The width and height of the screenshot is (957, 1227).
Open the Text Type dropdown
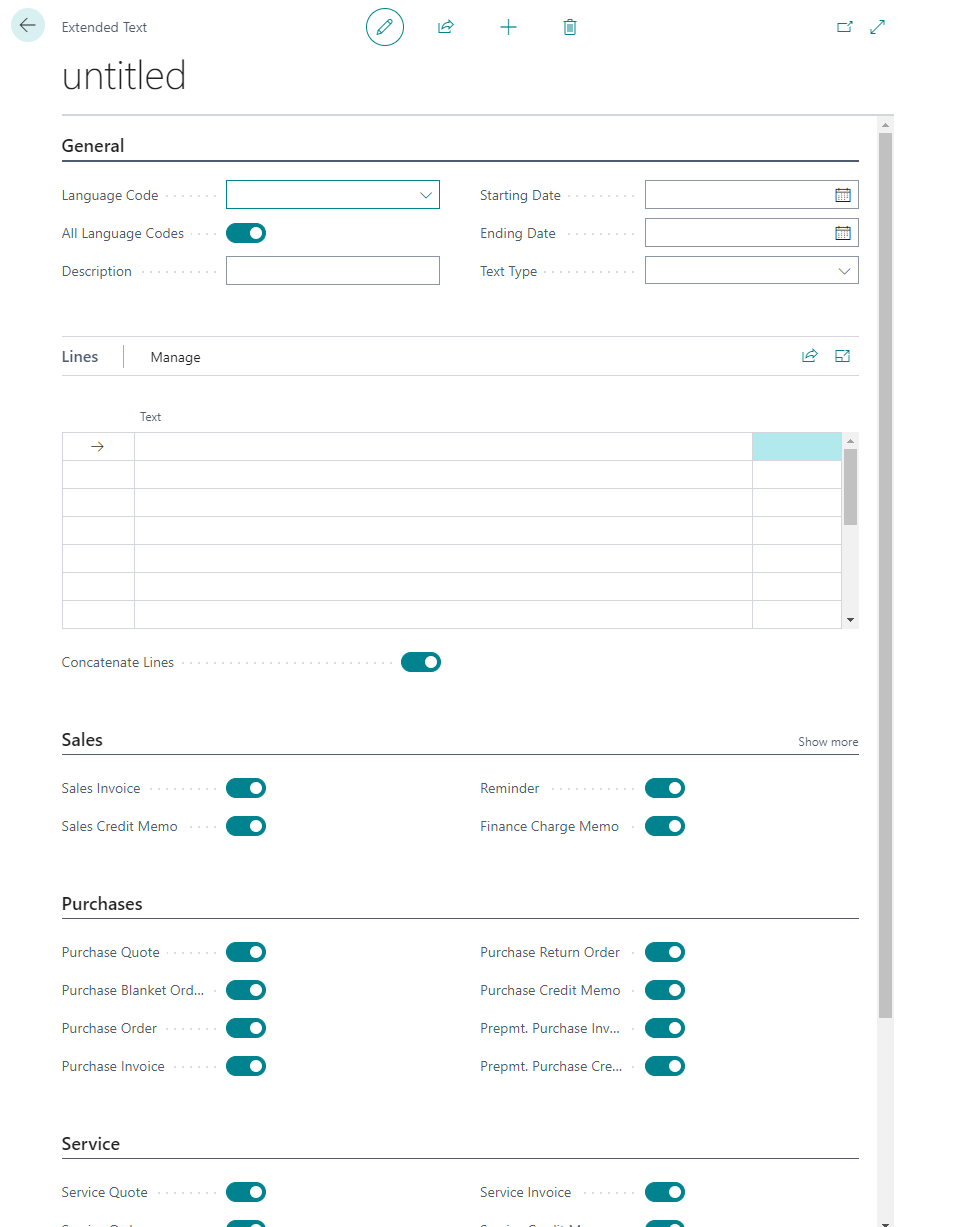(845, 271)
